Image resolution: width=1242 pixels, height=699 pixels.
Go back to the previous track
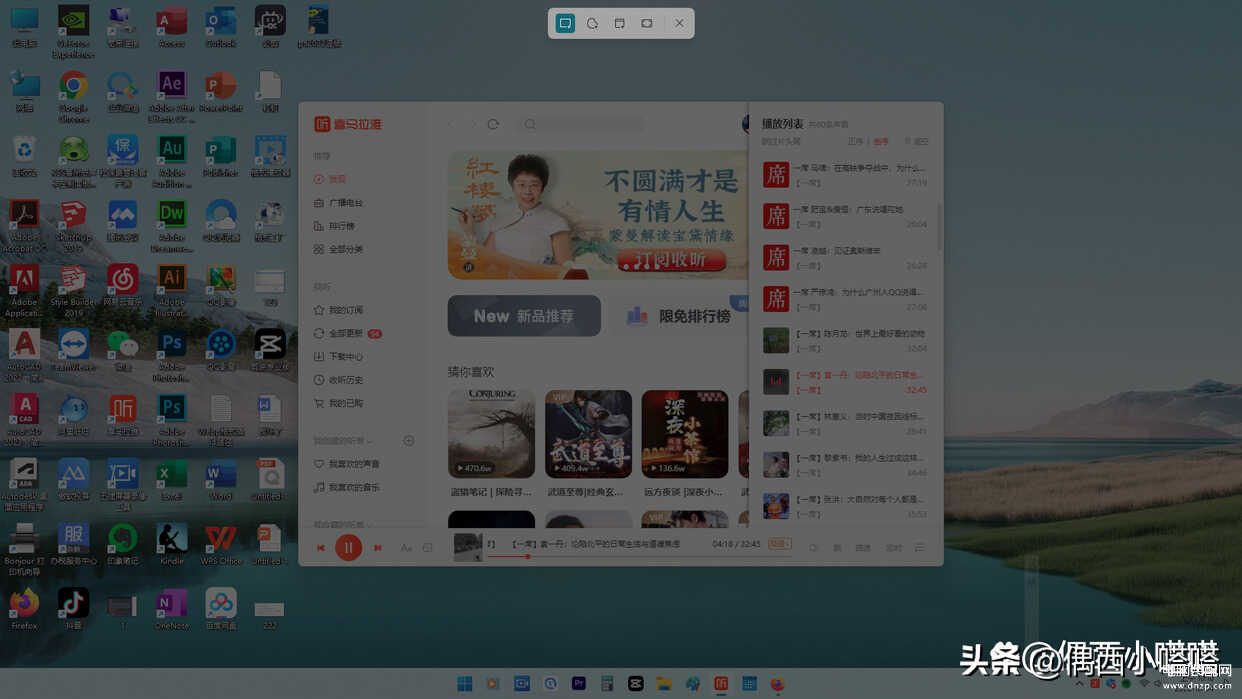[320, 548]
